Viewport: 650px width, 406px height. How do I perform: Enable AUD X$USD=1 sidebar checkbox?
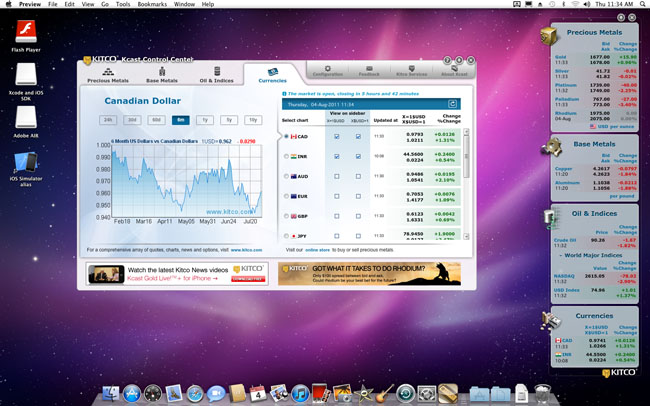click(x=358, y=177)
